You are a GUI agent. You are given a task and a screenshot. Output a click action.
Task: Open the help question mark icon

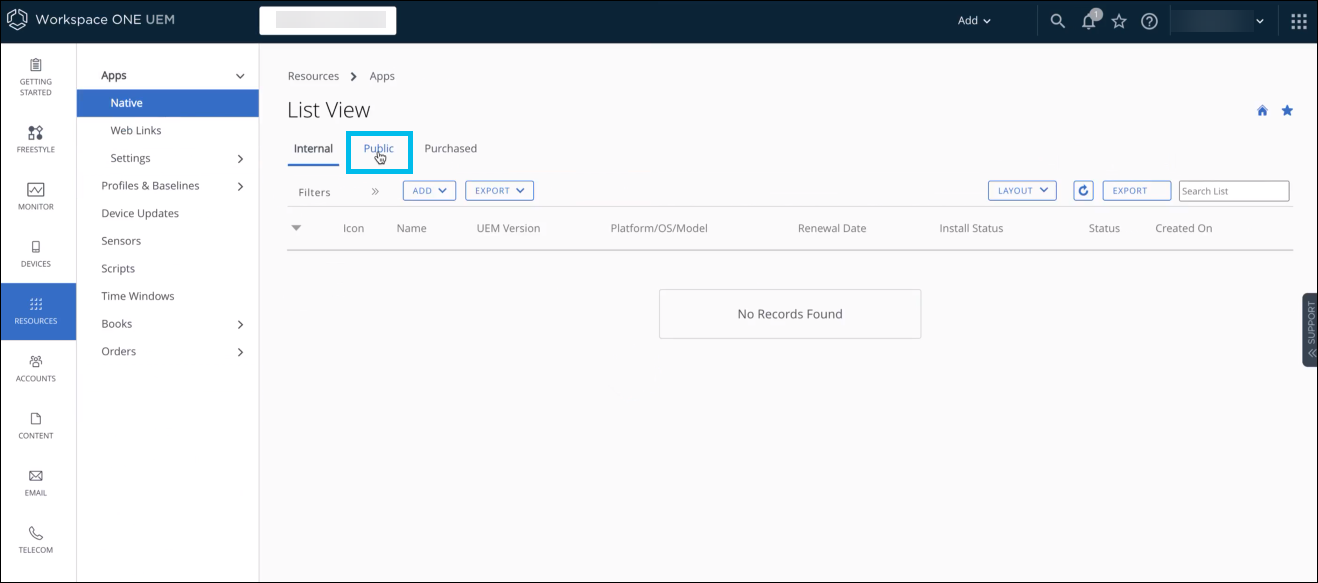coord(1149,21)
